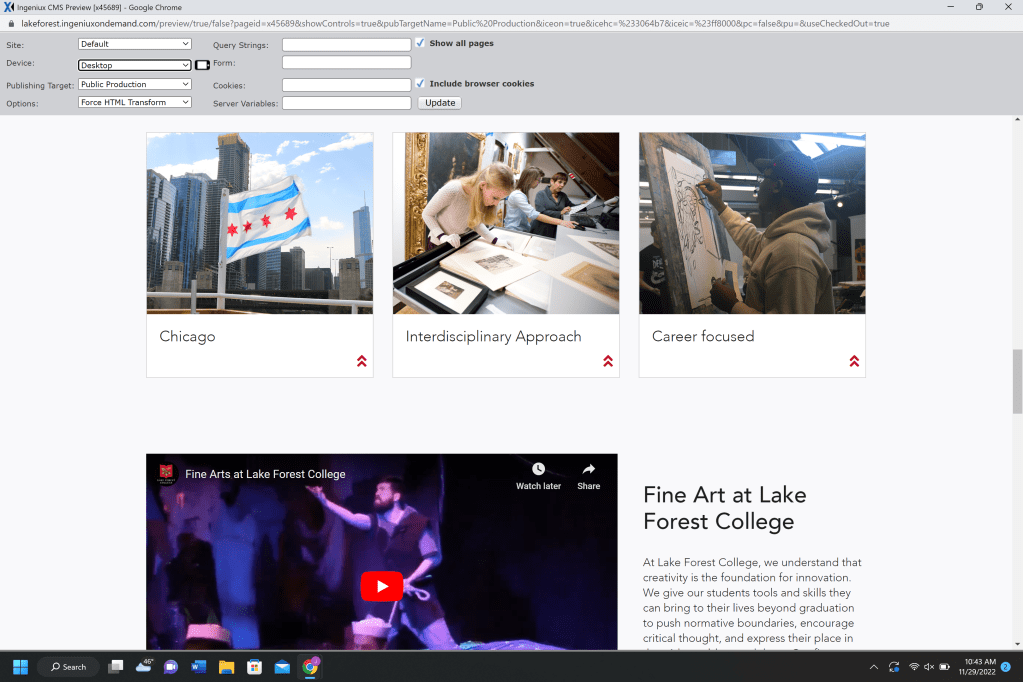This screenshot has height=682, width=1023.
Task: Click the device orientation icon beside Device dropdown
Action: pos(202,65)
